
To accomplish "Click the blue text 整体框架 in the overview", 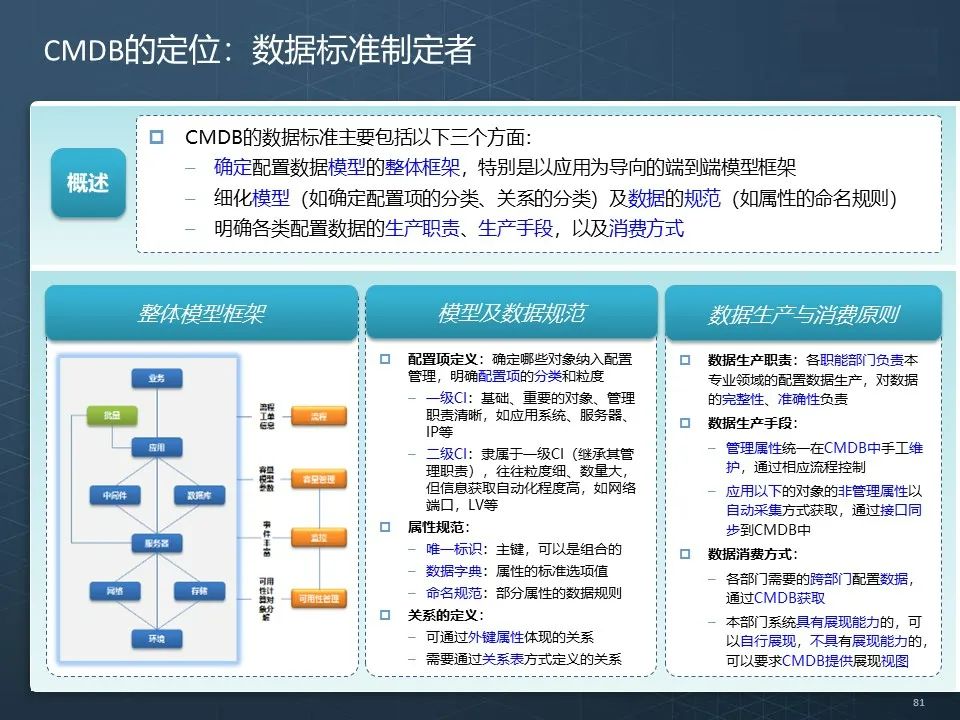I will [x=422, y=167].
